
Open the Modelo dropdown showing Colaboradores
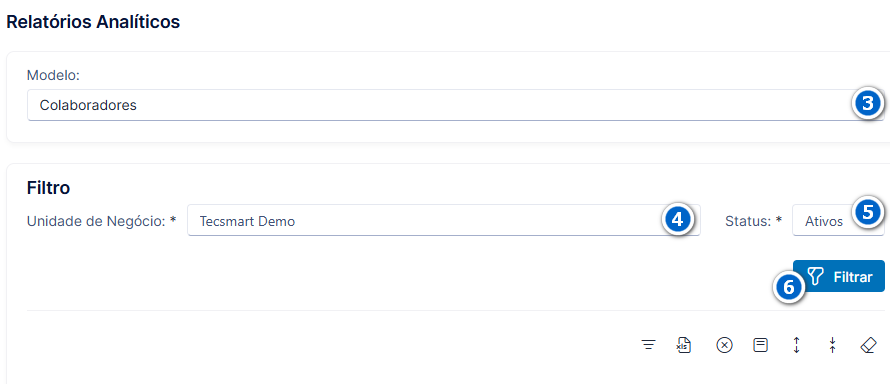pyautogui.click(x=455, y=105)
